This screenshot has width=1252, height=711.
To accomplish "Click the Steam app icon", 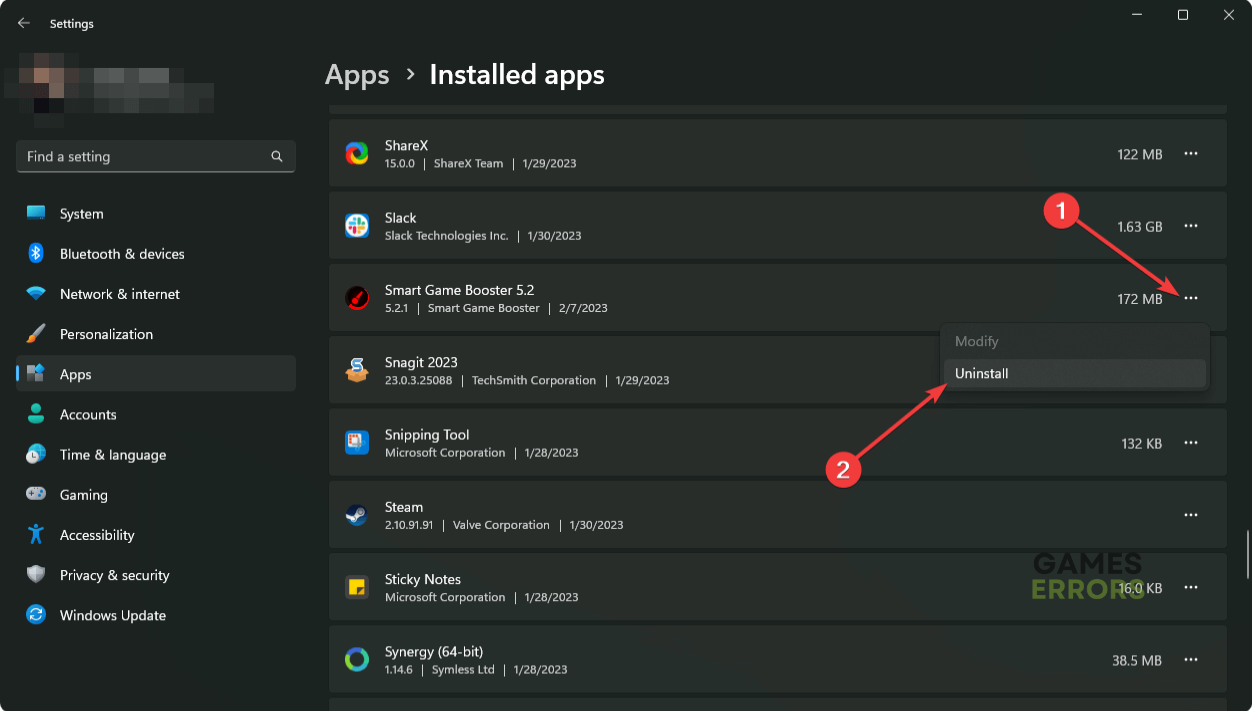I will (x=357, y=515).
